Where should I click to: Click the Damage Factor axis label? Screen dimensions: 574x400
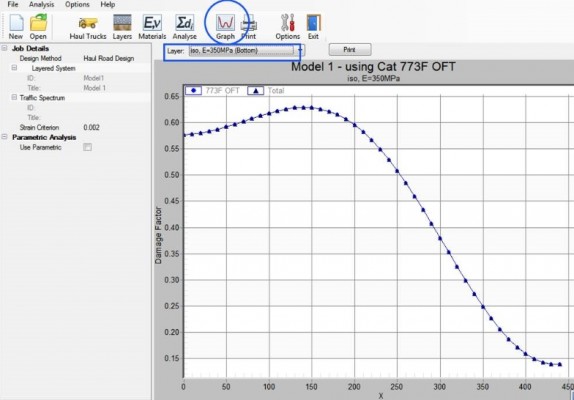click(158, 235)
